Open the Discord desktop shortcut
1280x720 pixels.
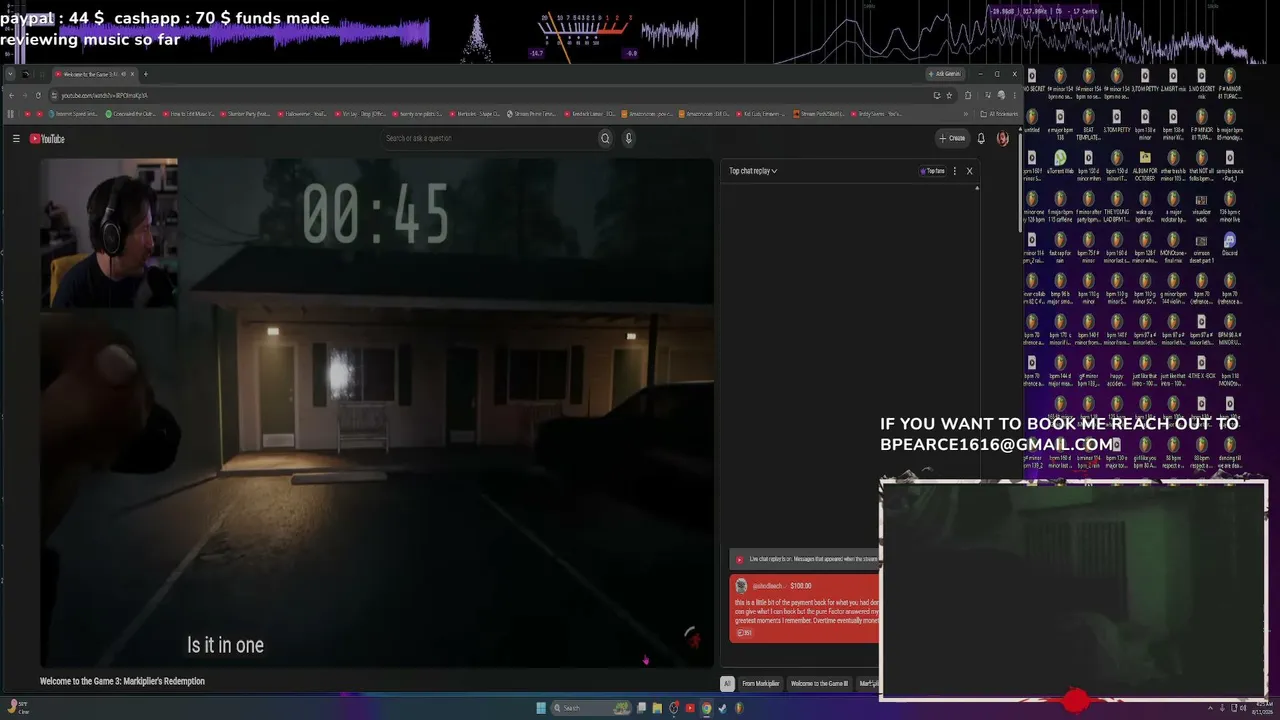point(1230,244)
